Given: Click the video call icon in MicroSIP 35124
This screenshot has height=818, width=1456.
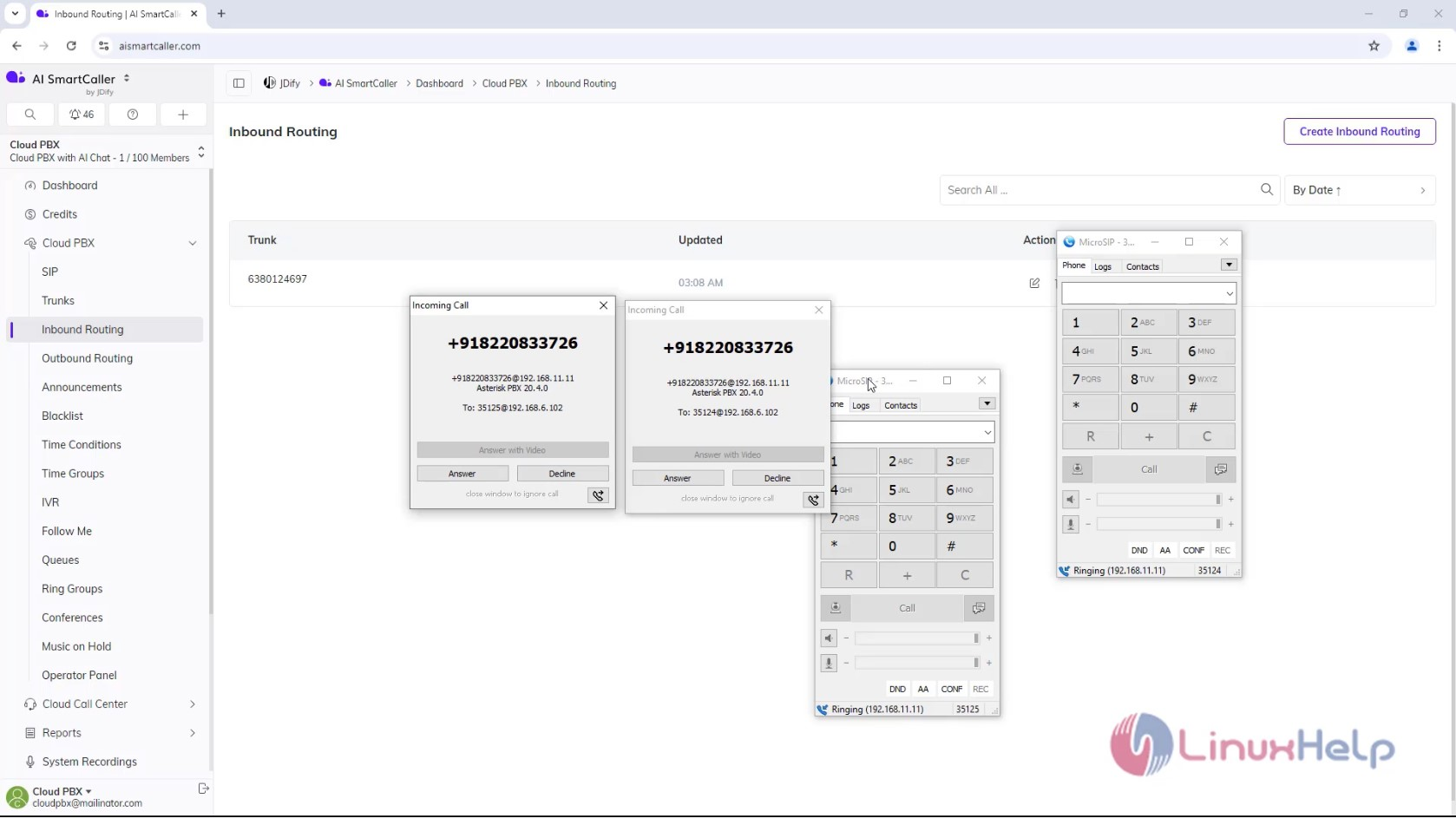Looking at the screenshot, I should 1077,469.
